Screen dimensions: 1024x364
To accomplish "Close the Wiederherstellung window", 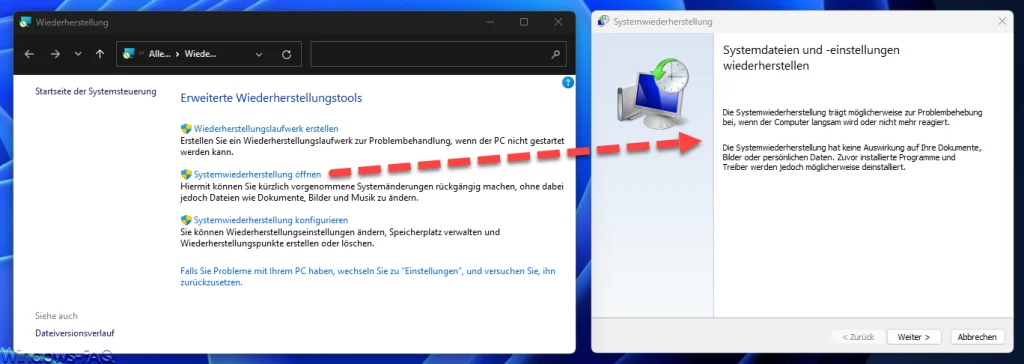I will tap(558, 22).
